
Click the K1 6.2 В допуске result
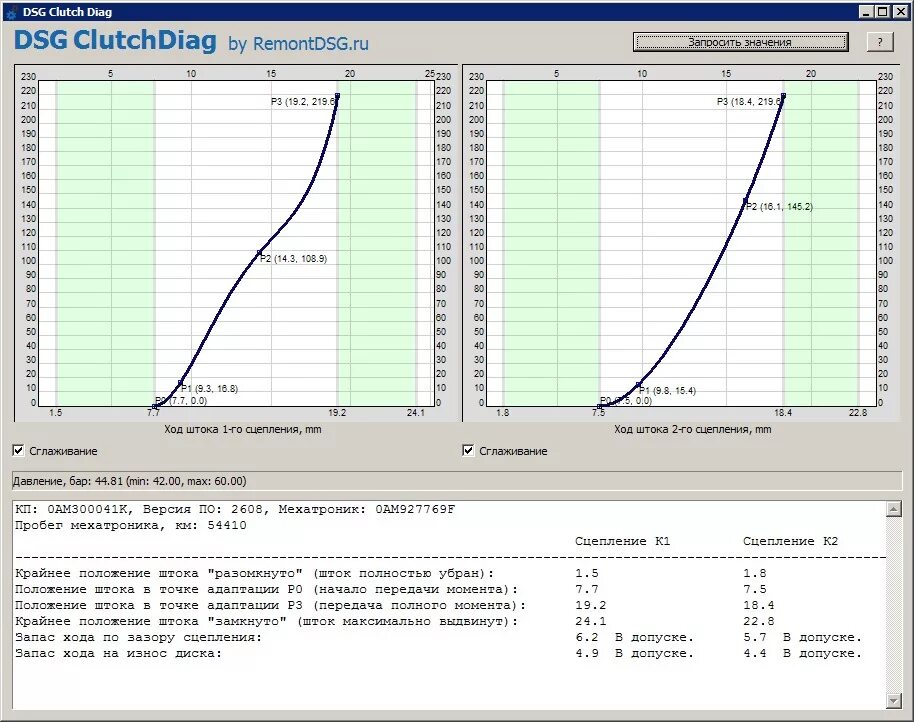tap(635, 638)
